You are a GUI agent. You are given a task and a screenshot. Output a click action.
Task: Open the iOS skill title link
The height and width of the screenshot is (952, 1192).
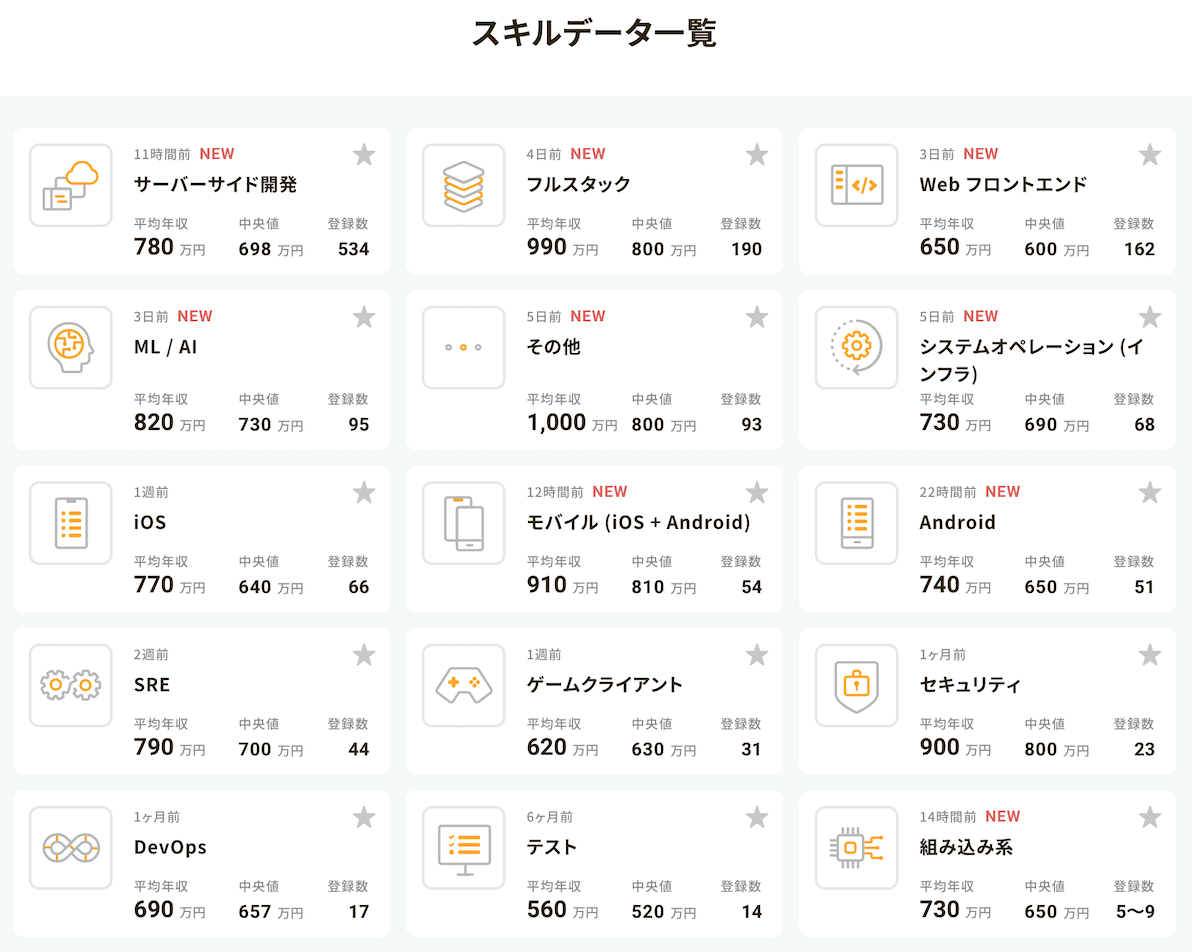tap(150, 522)
